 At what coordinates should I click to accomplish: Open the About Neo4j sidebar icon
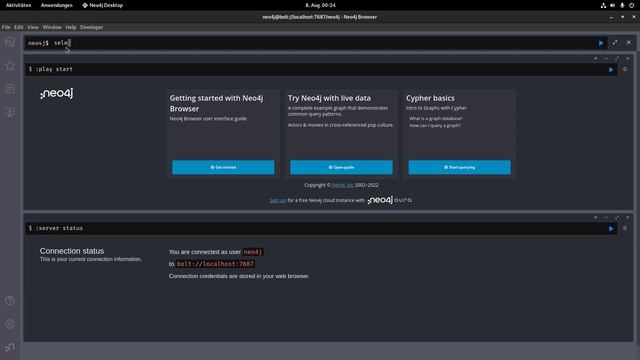(10, 347)
